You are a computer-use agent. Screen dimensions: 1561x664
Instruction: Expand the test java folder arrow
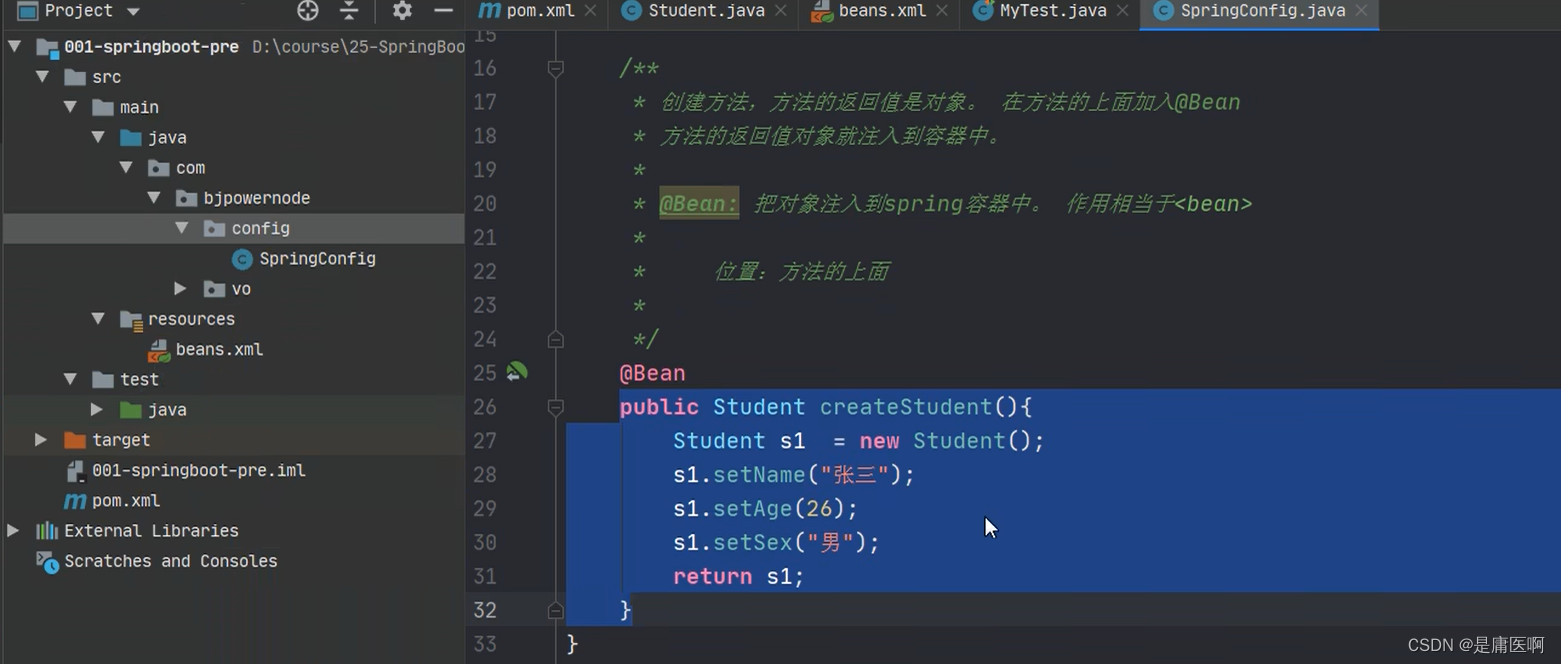tap(96, 410)
